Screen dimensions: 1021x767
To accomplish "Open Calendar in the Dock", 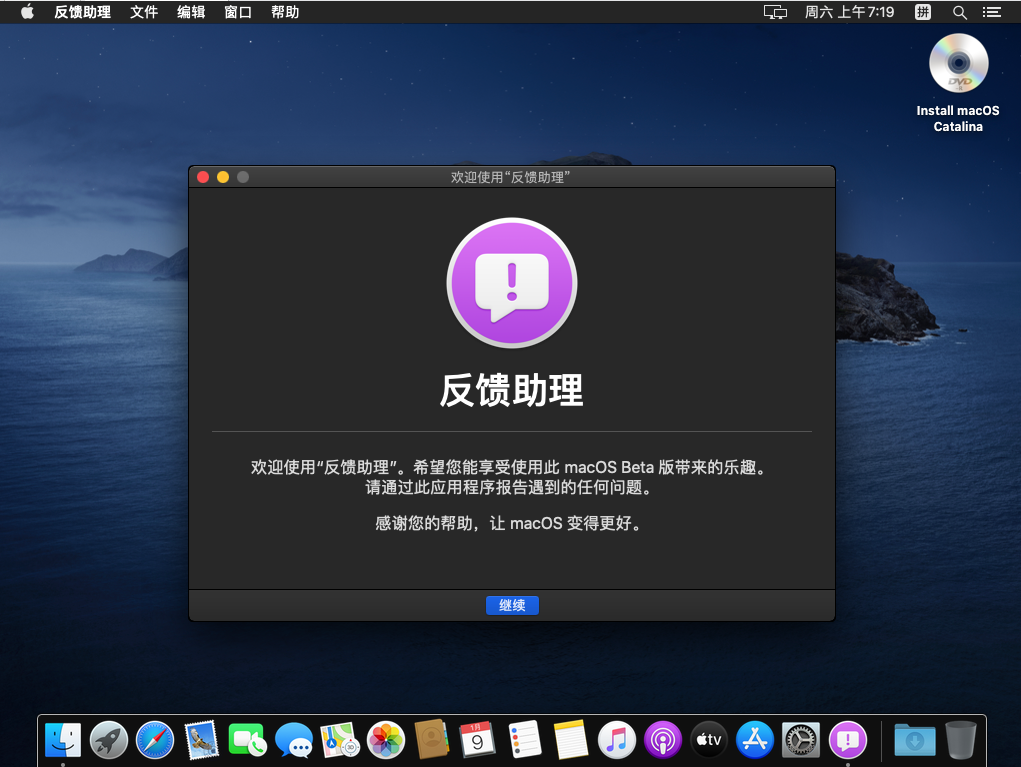I will pyautogui.click(x=478, y=740).
